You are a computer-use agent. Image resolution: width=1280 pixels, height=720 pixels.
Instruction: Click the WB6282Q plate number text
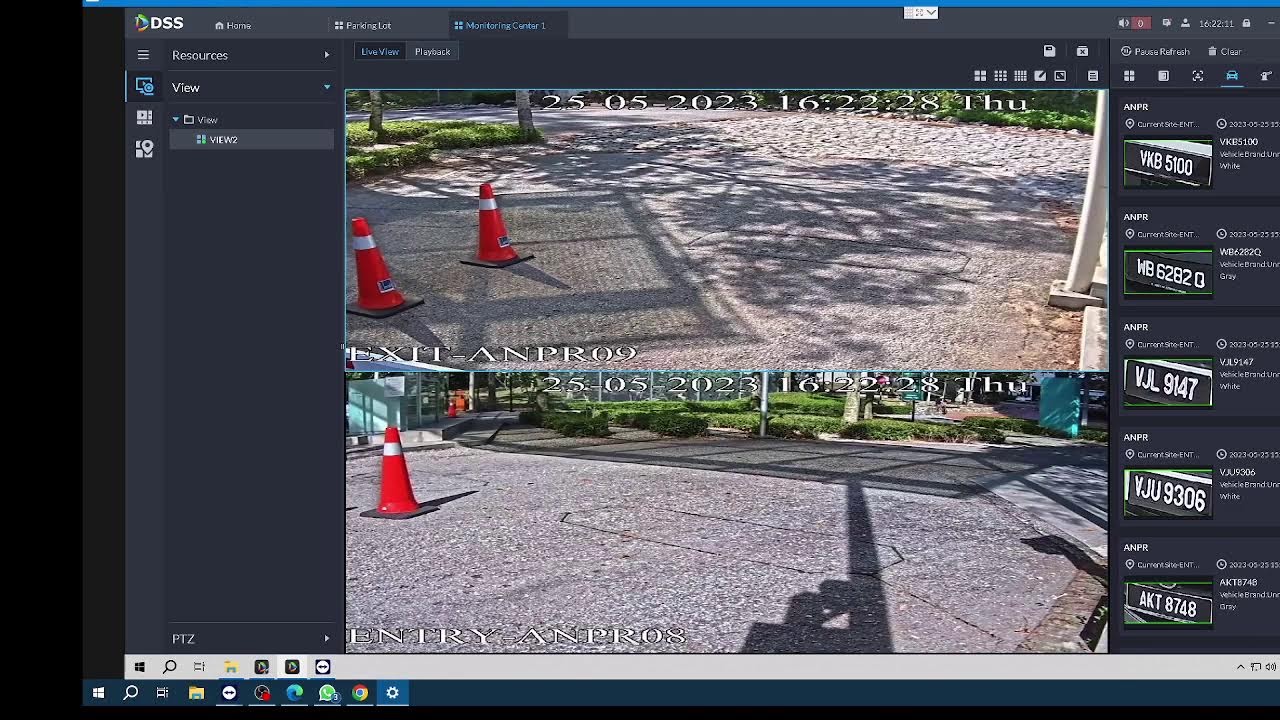(x=1240, y=252)
